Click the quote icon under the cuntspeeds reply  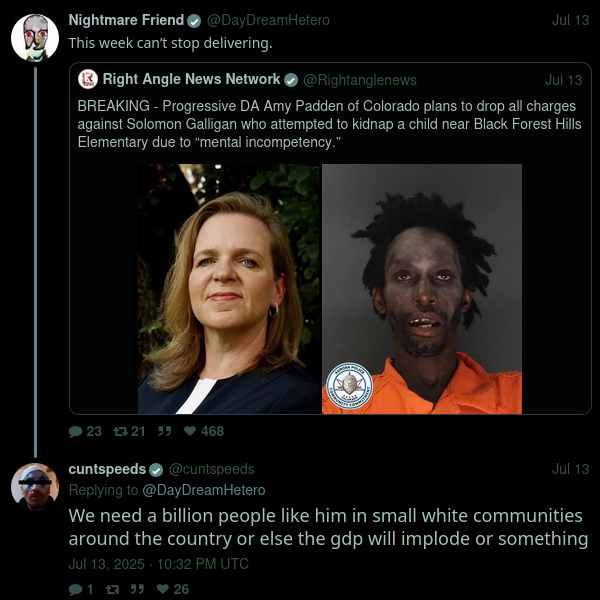[137, 589]
